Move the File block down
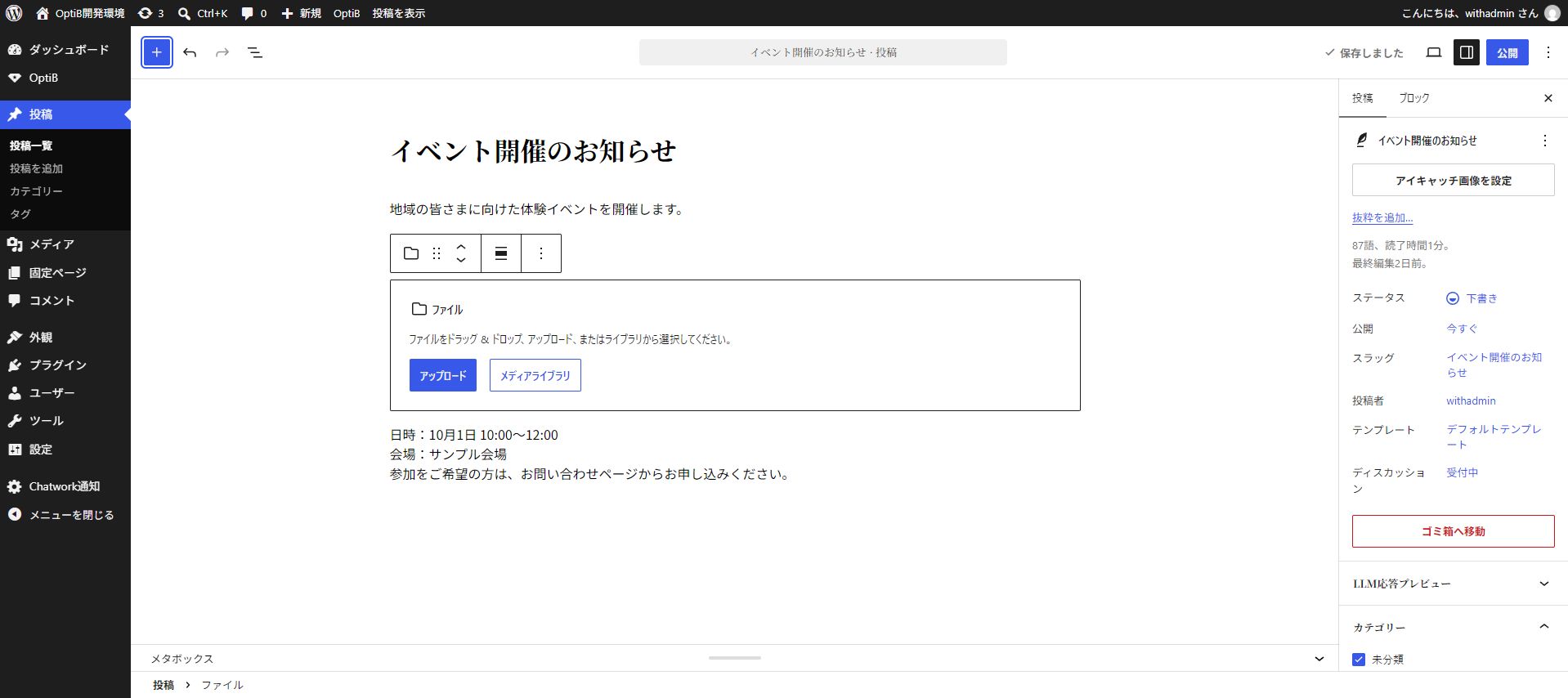The height and width of the screenshot is (698, 1568). pos(461,261)
